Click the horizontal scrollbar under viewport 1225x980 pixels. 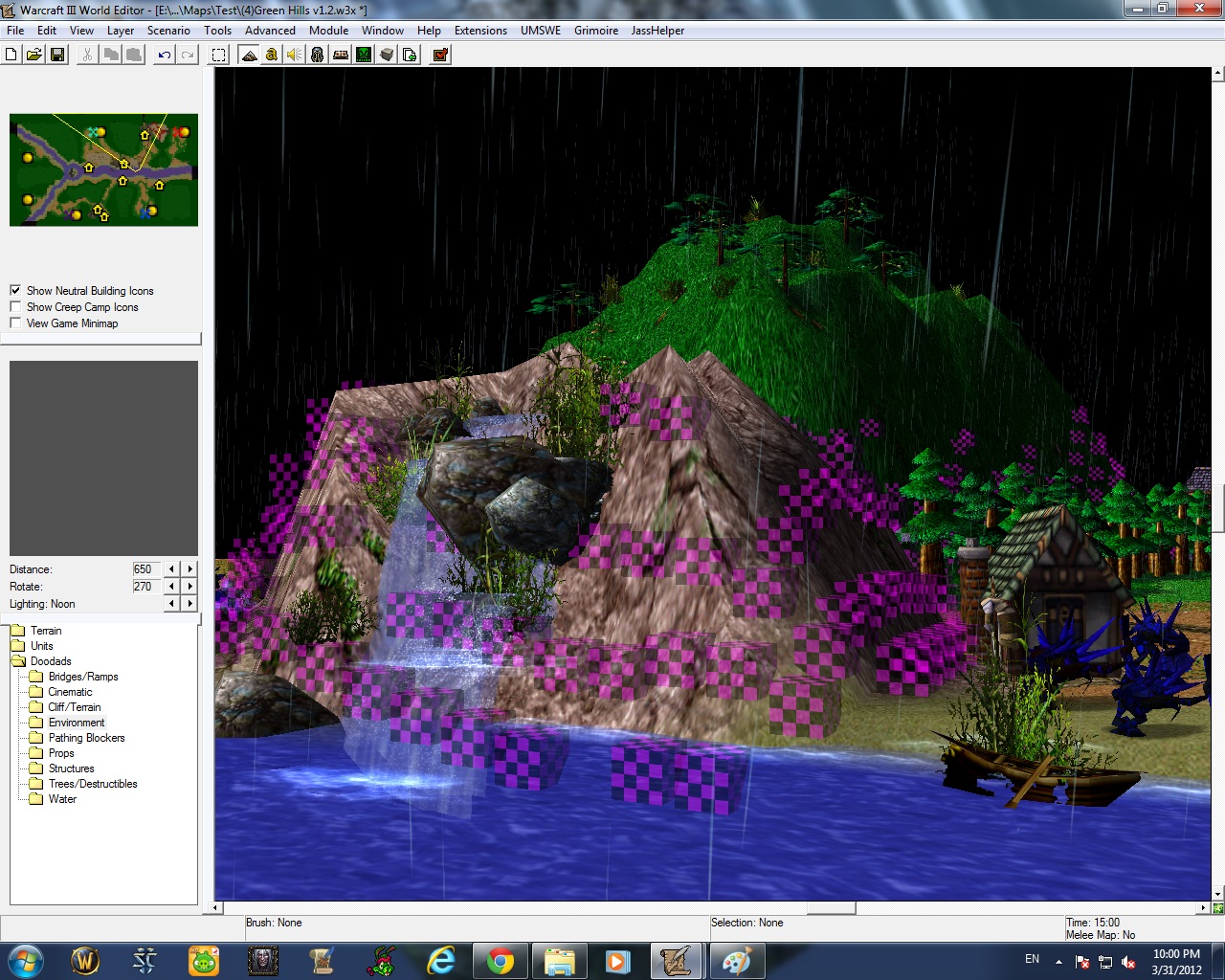point(710,907)
